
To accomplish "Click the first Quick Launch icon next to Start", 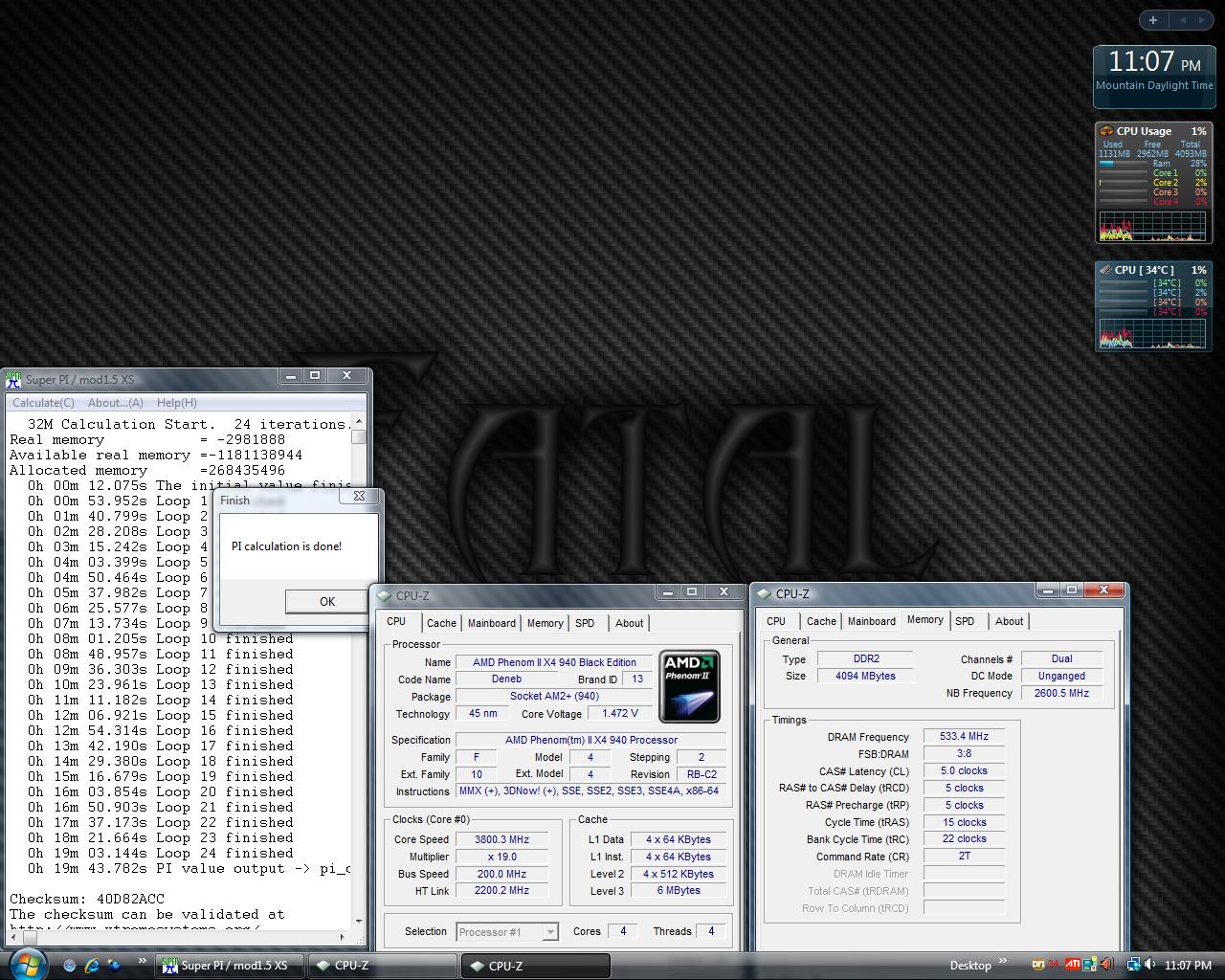I will (x=69, y=966).
